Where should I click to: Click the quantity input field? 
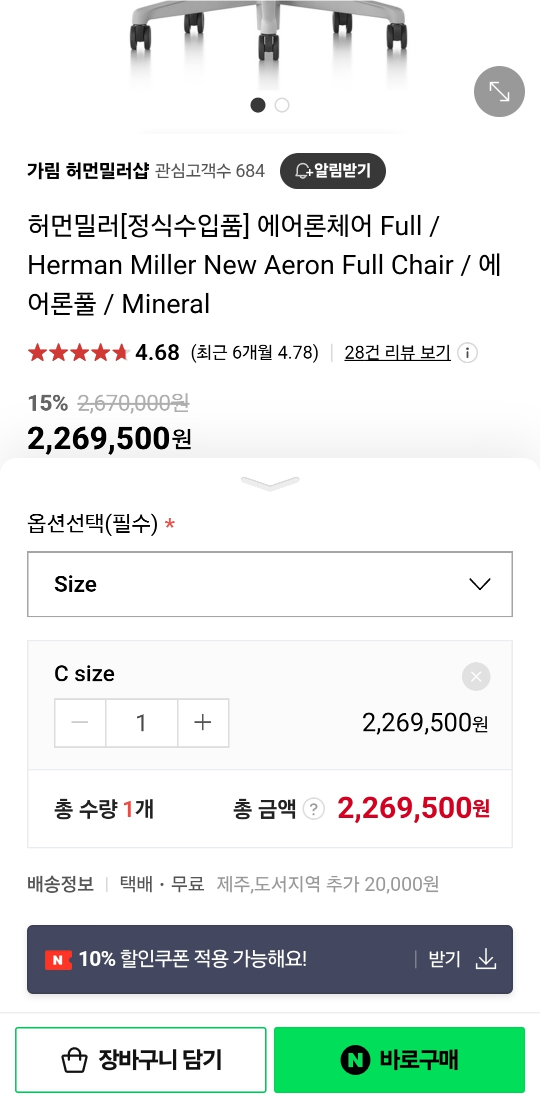[141, 723]
